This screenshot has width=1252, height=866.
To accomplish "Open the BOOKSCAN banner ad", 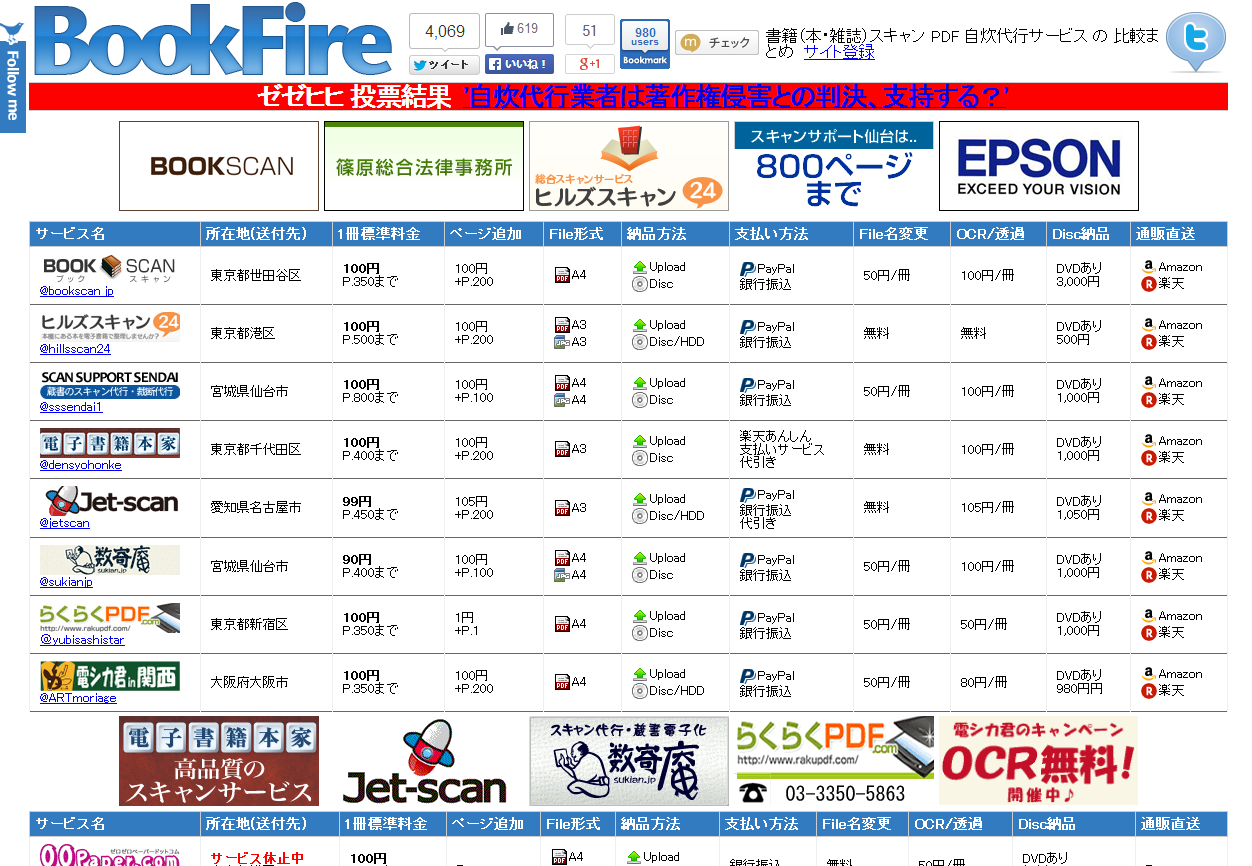I will point(219,166).
